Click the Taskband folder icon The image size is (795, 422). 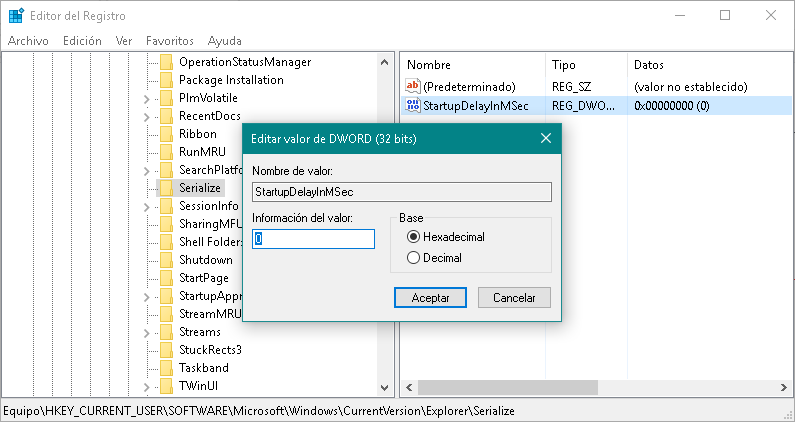click(166, 368)
